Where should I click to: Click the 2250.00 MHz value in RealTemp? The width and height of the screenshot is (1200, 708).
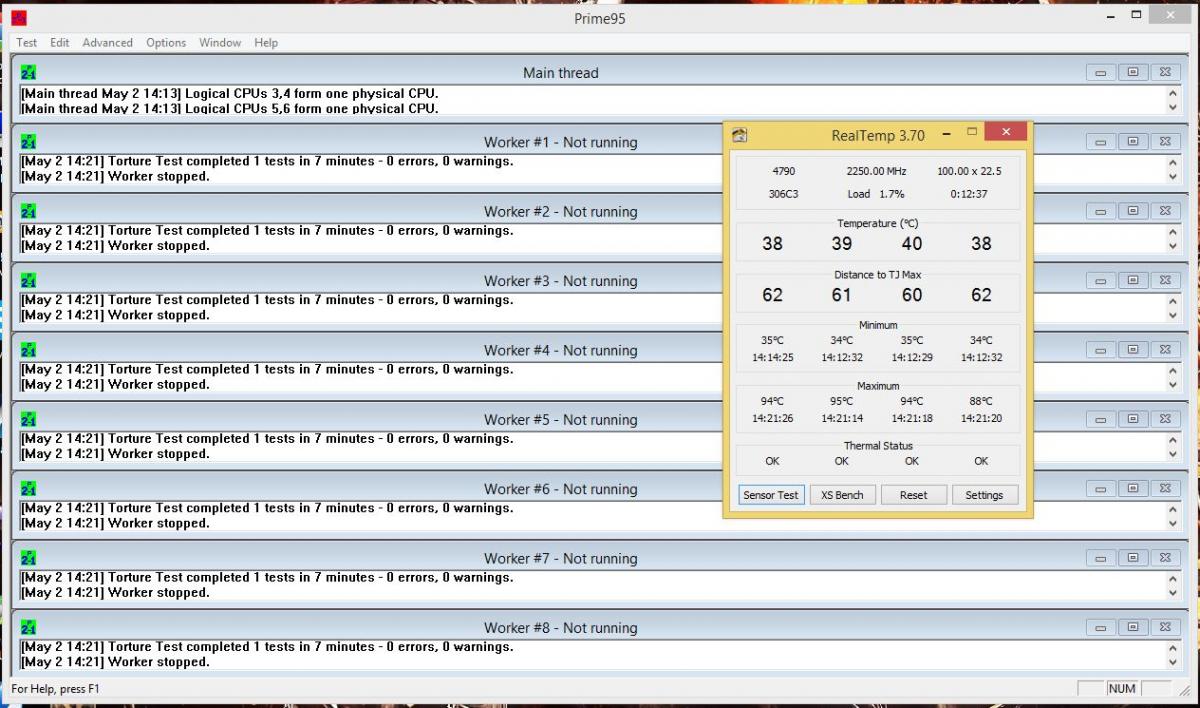[876, 171]
